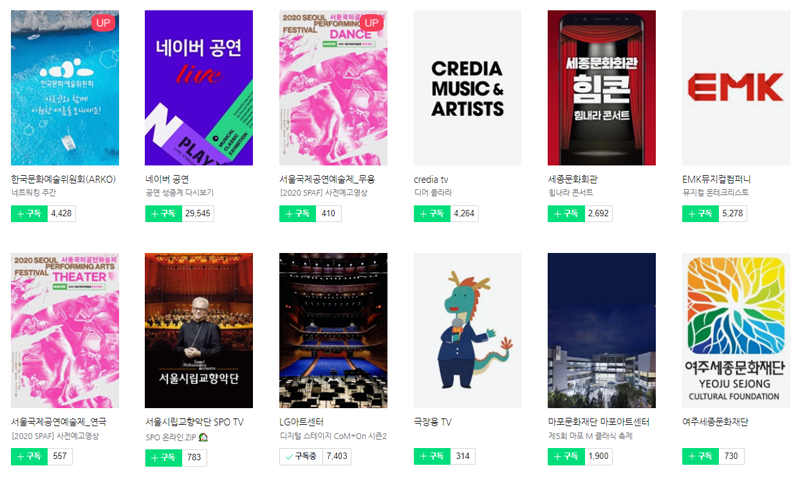Open the 극장용 TV dragon mascot thumbnail
Image resolution: width=800 pixels, height=477 pixels.
point(467,331)
